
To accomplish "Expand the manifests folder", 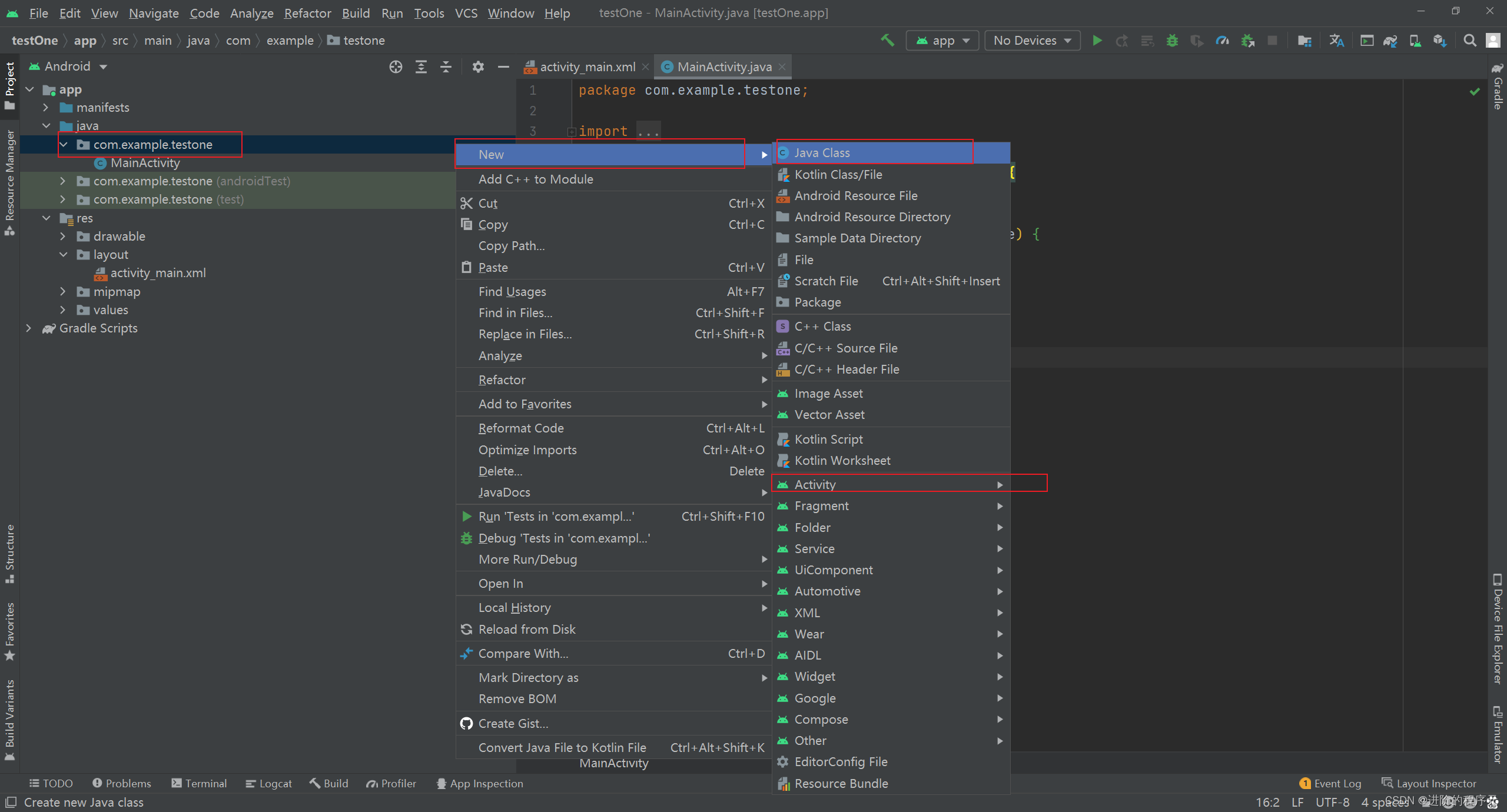I will (46, 108).
